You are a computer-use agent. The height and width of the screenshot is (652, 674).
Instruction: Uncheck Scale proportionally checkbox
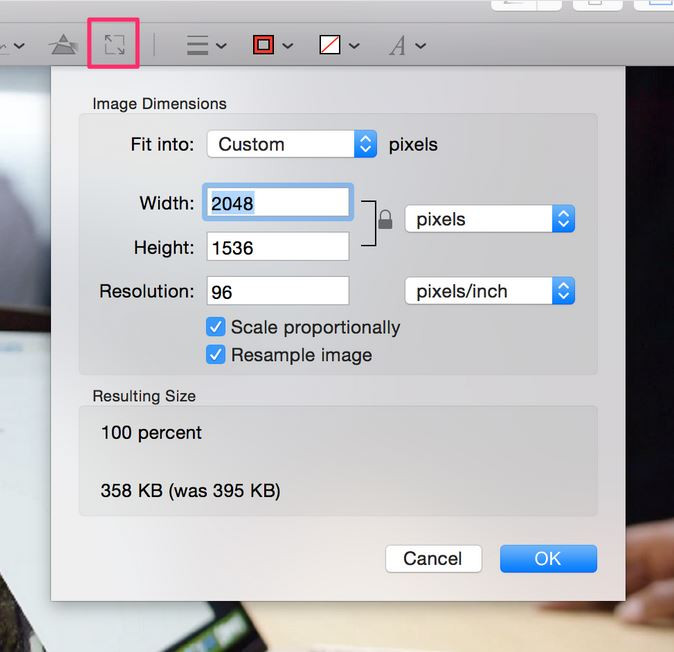[x=215, y=327]
